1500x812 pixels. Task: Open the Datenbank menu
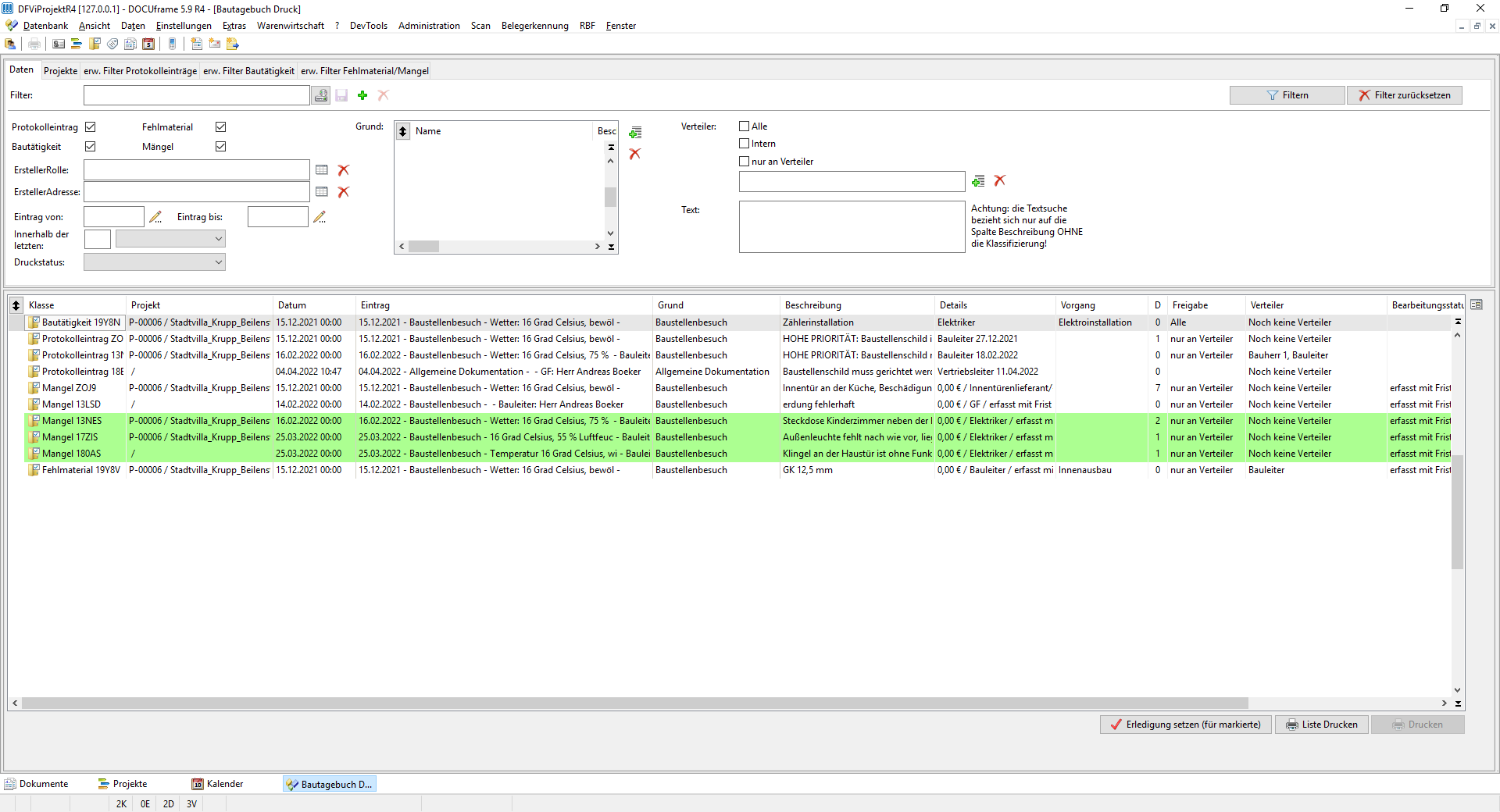(45, 26)
